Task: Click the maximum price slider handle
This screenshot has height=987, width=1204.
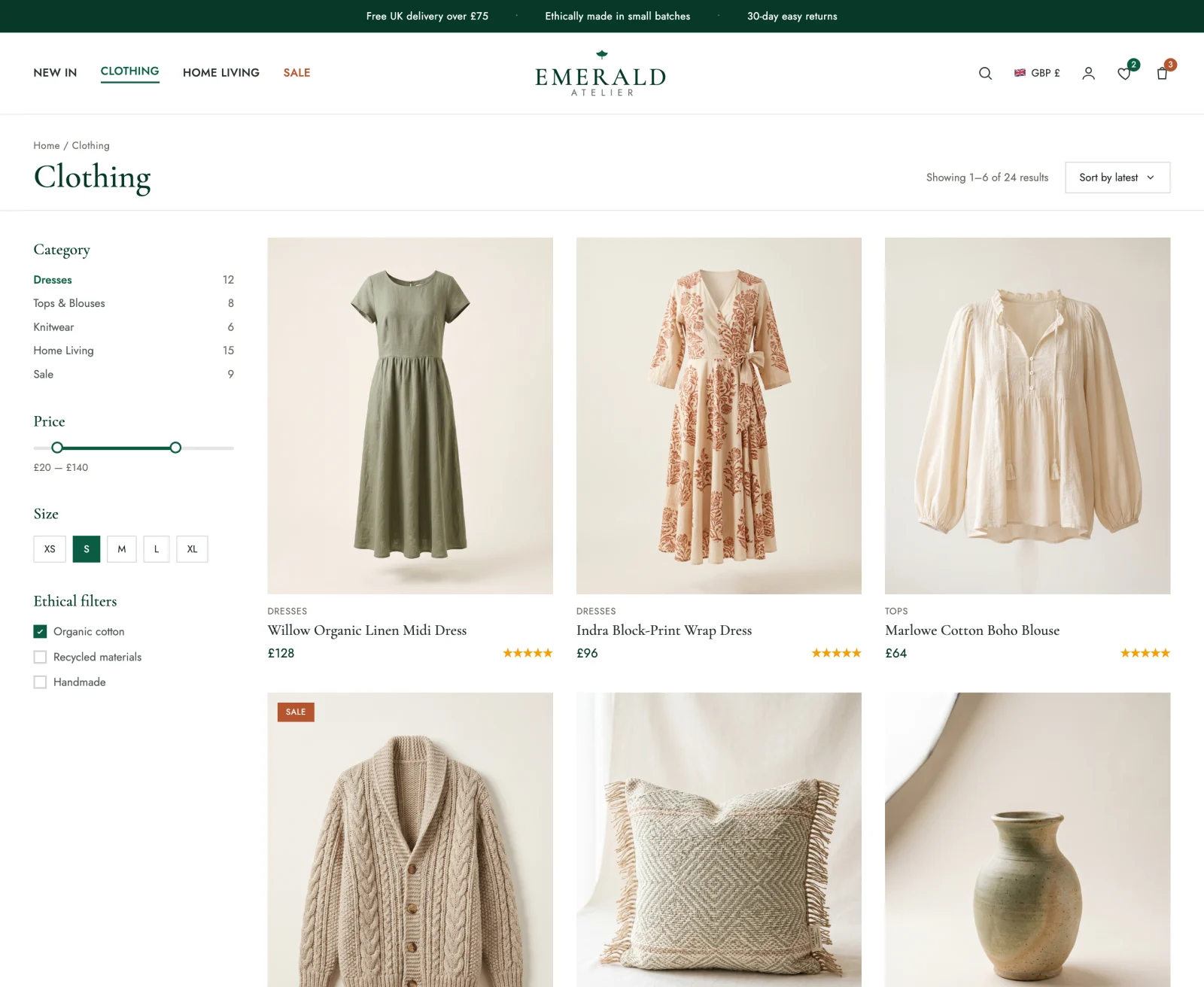Action: point(175,448)
